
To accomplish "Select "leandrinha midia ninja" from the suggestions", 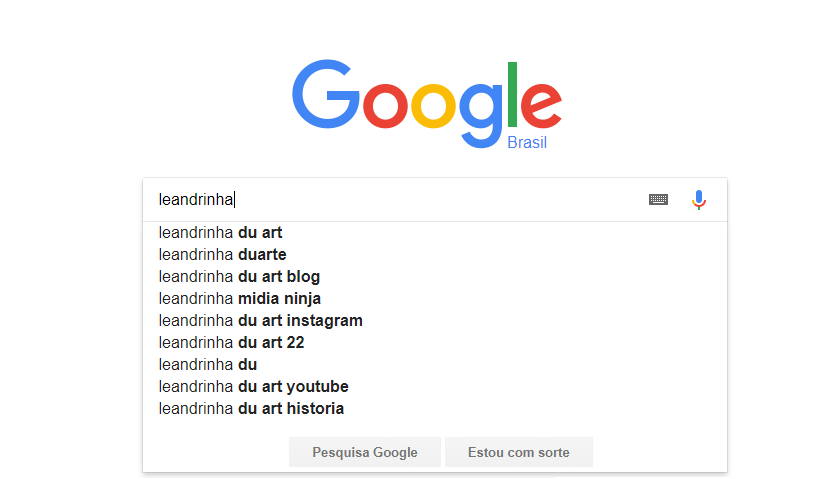I will [x=240, y=299].
